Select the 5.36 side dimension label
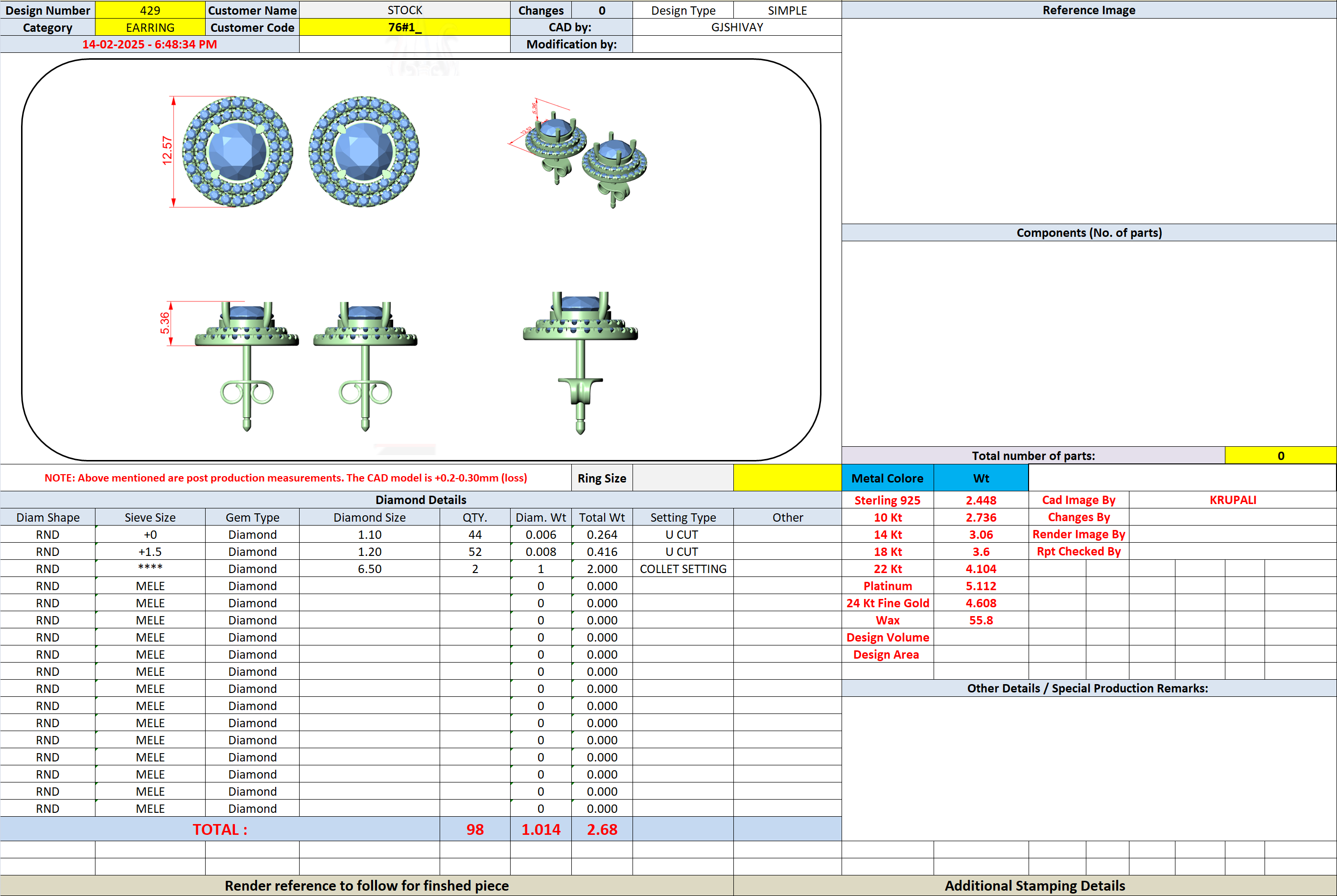The image size is (1337, 896). 164,323
